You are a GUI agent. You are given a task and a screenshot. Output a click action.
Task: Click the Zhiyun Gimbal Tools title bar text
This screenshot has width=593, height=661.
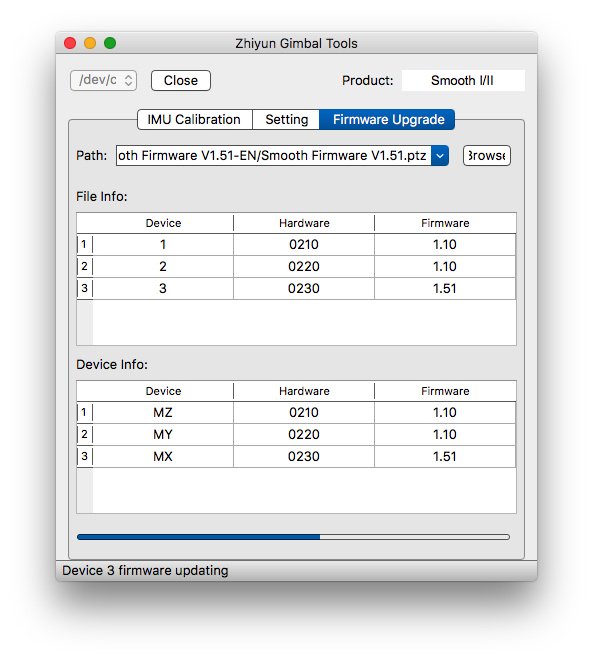(296, 43)
